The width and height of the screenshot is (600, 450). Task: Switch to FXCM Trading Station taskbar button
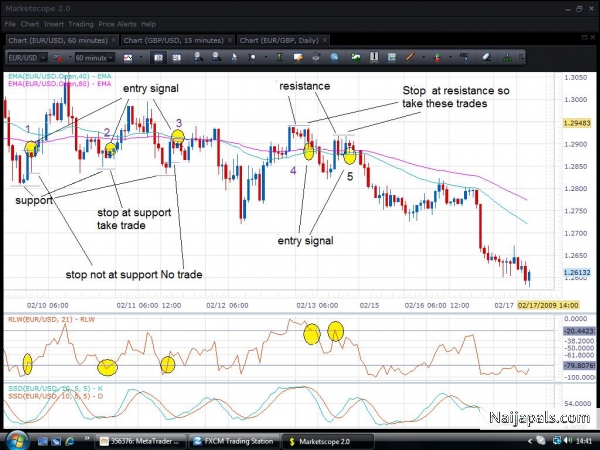click(234, 441)
